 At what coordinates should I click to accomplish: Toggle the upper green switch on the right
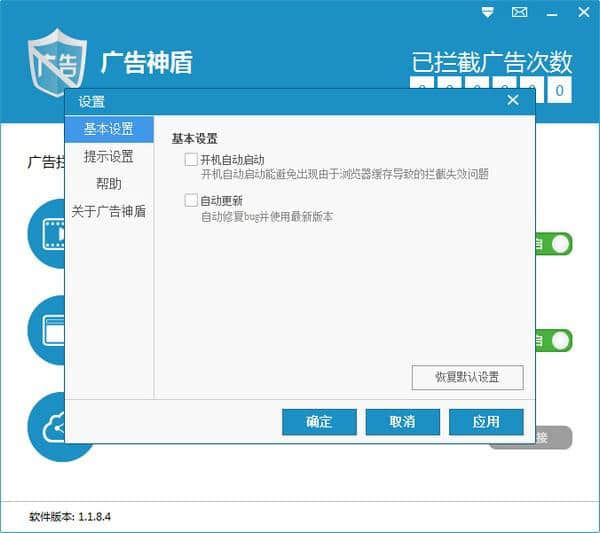[558, 243]
